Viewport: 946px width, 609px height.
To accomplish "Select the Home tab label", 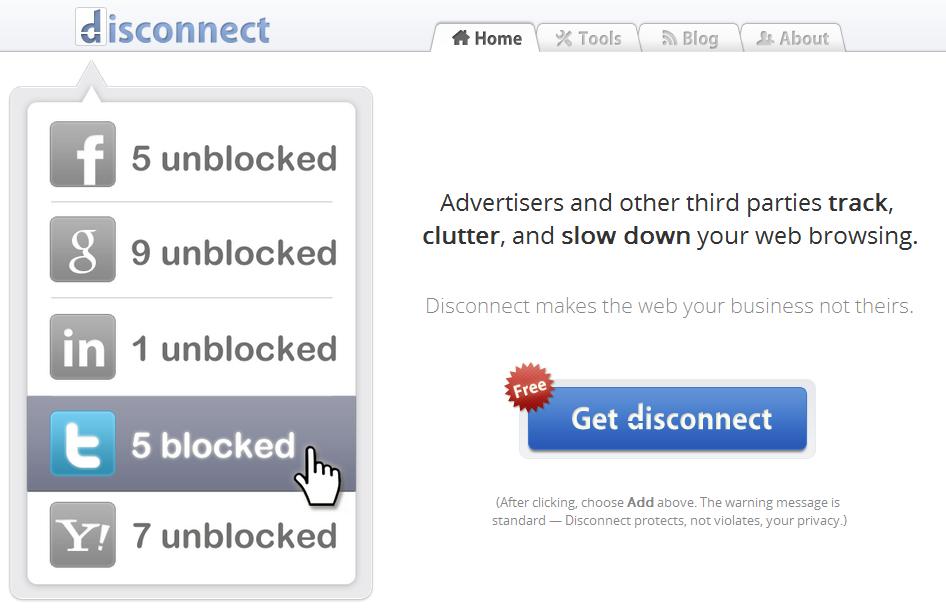I will click(498, 39).
